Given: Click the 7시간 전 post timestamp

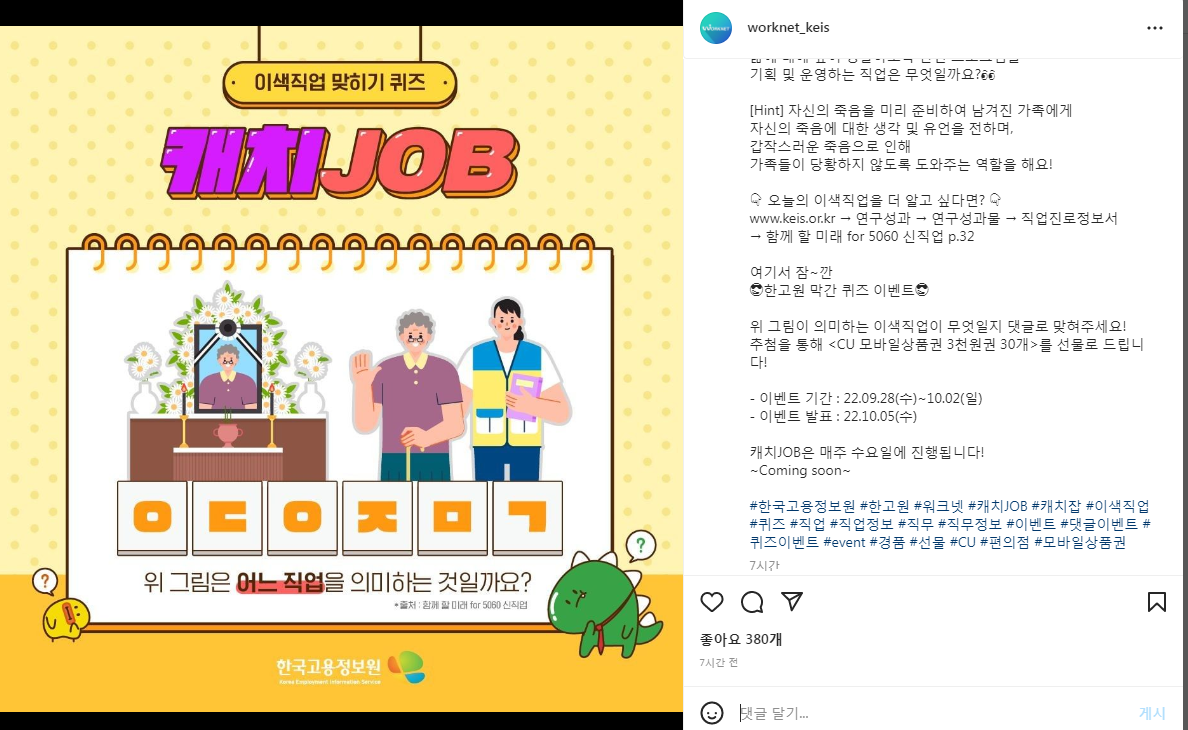Looking at the screenshot, I should pos(718,663).
